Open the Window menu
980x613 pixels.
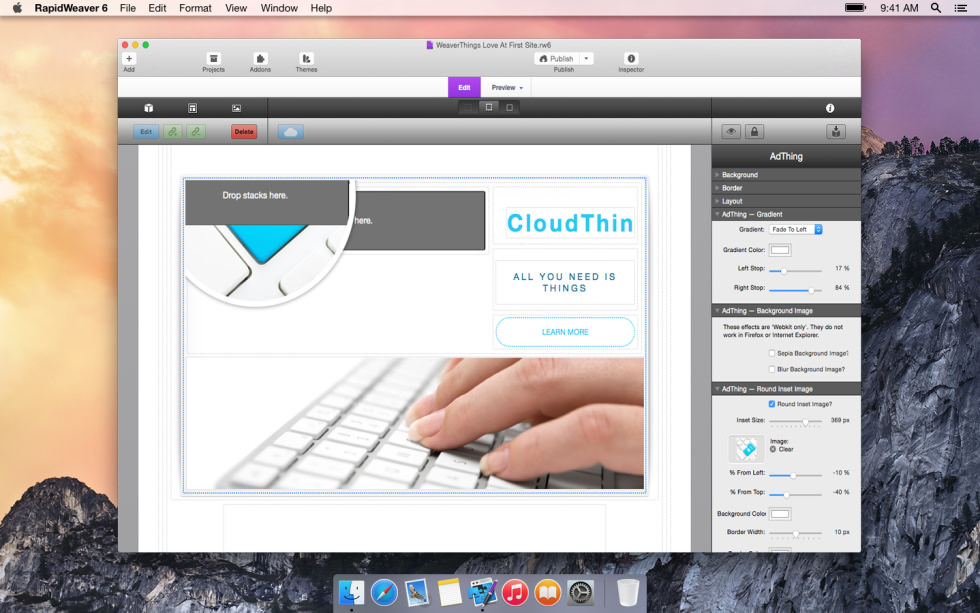point(279,8)
